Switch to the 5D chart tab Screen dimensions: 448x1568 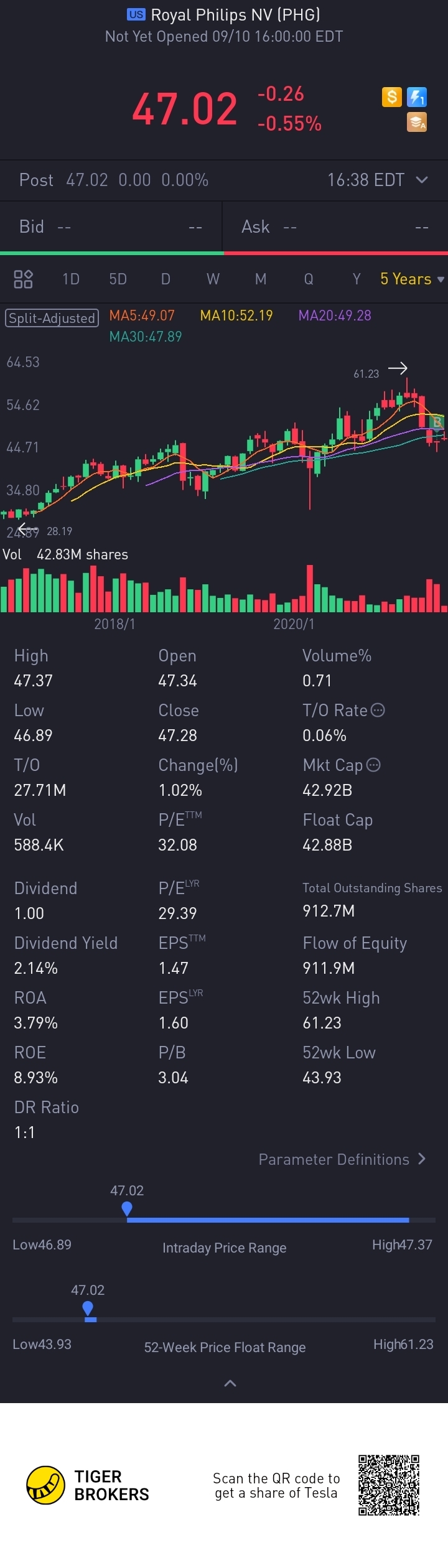(x=118, y=279)
